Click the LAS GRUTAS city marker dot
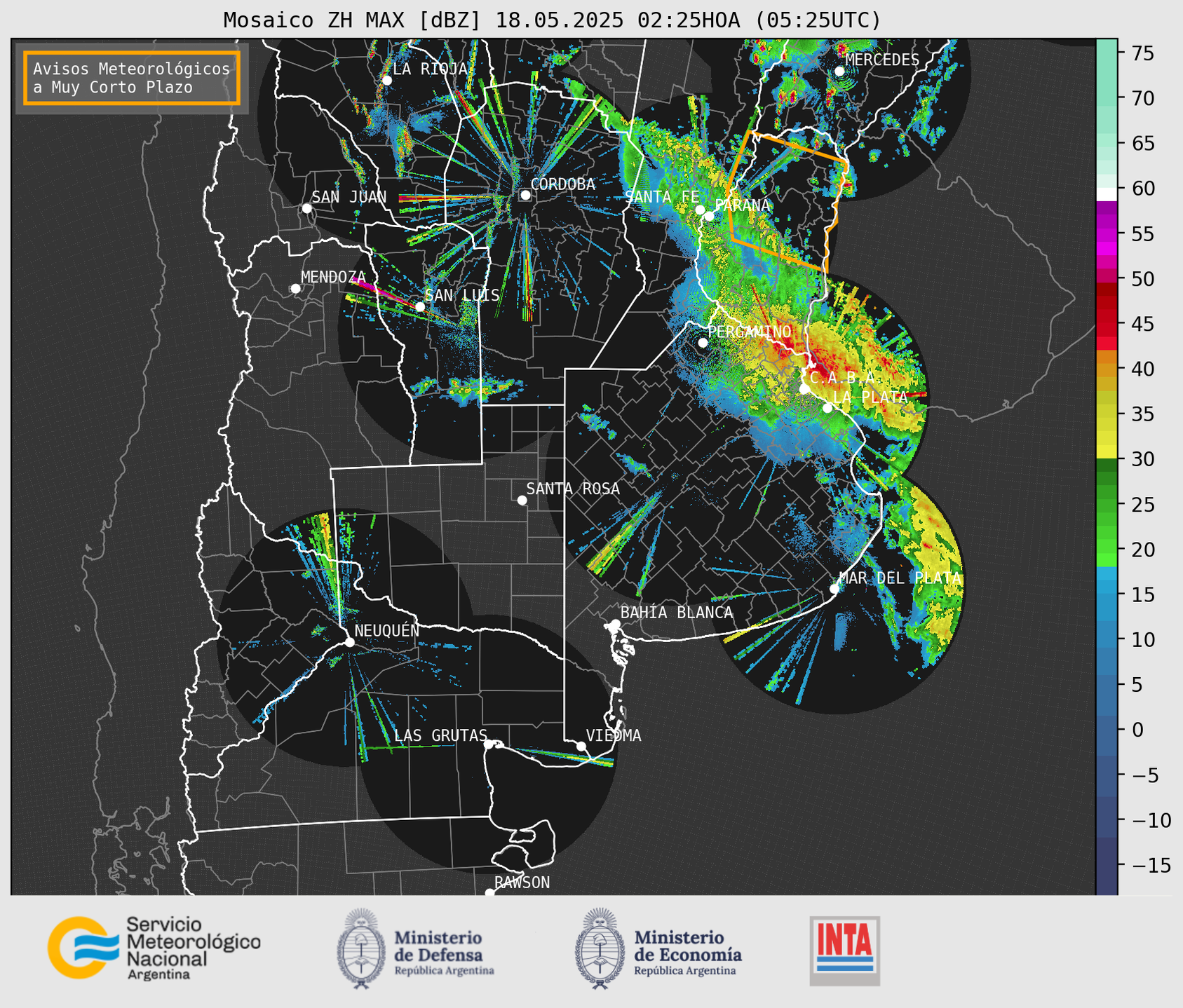This screenshot has height=1008, width=1183. tap(489, 744)
